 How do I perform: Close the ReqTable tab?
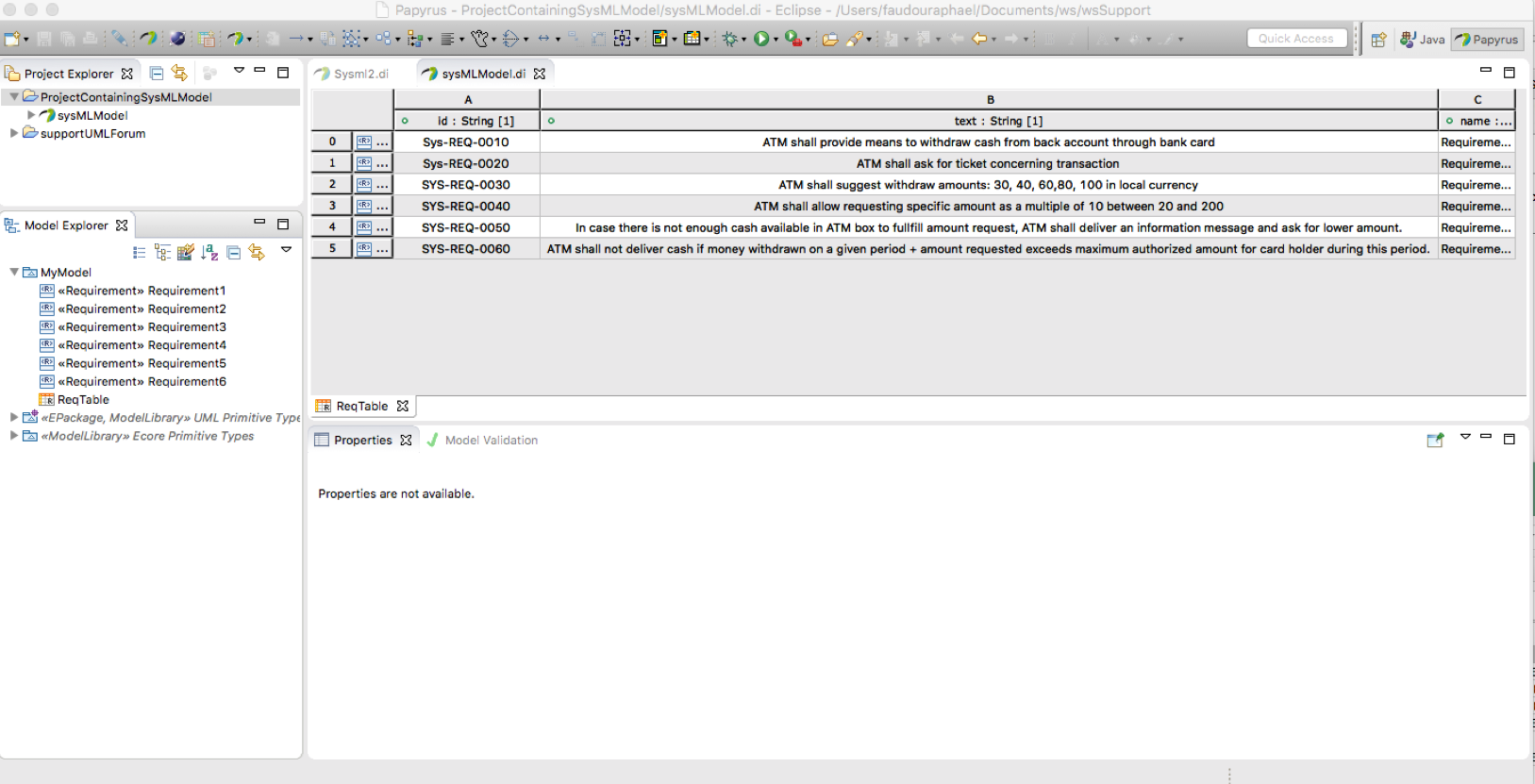(403, 406)
